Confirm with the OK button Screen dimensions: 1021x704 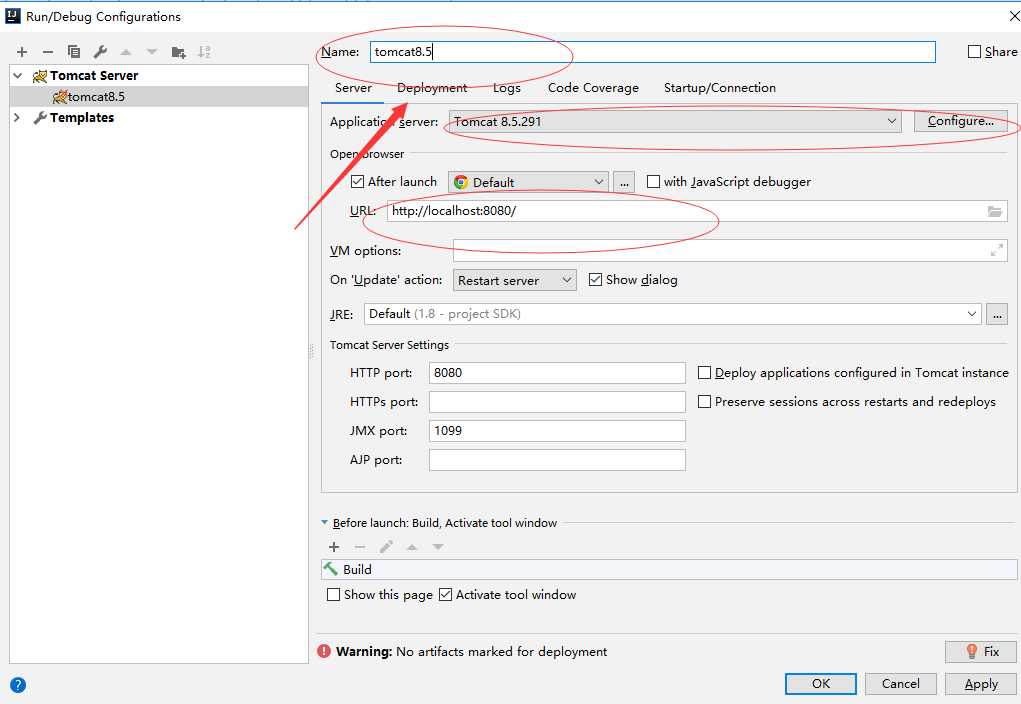[820, 684]
